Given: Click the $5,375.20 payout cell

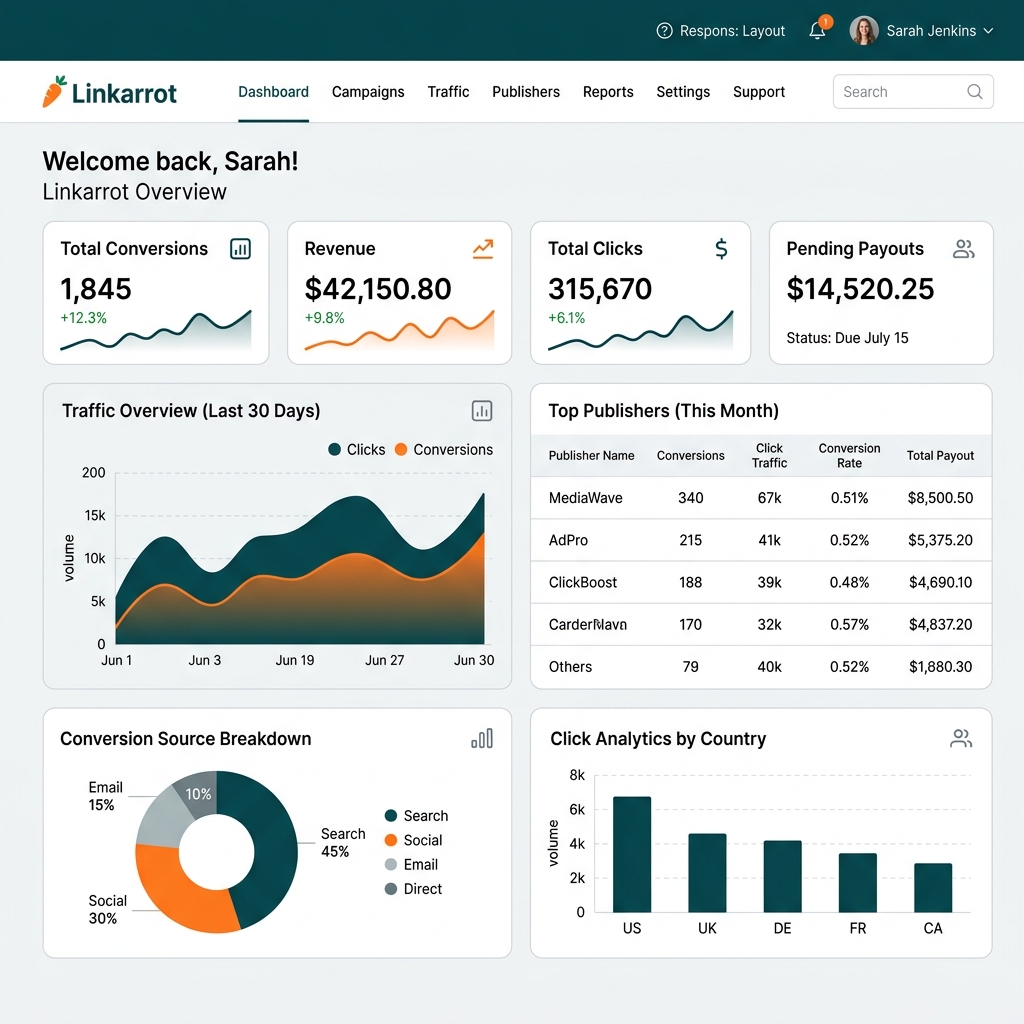Looking at the screenshot, I should coord(940,540).
